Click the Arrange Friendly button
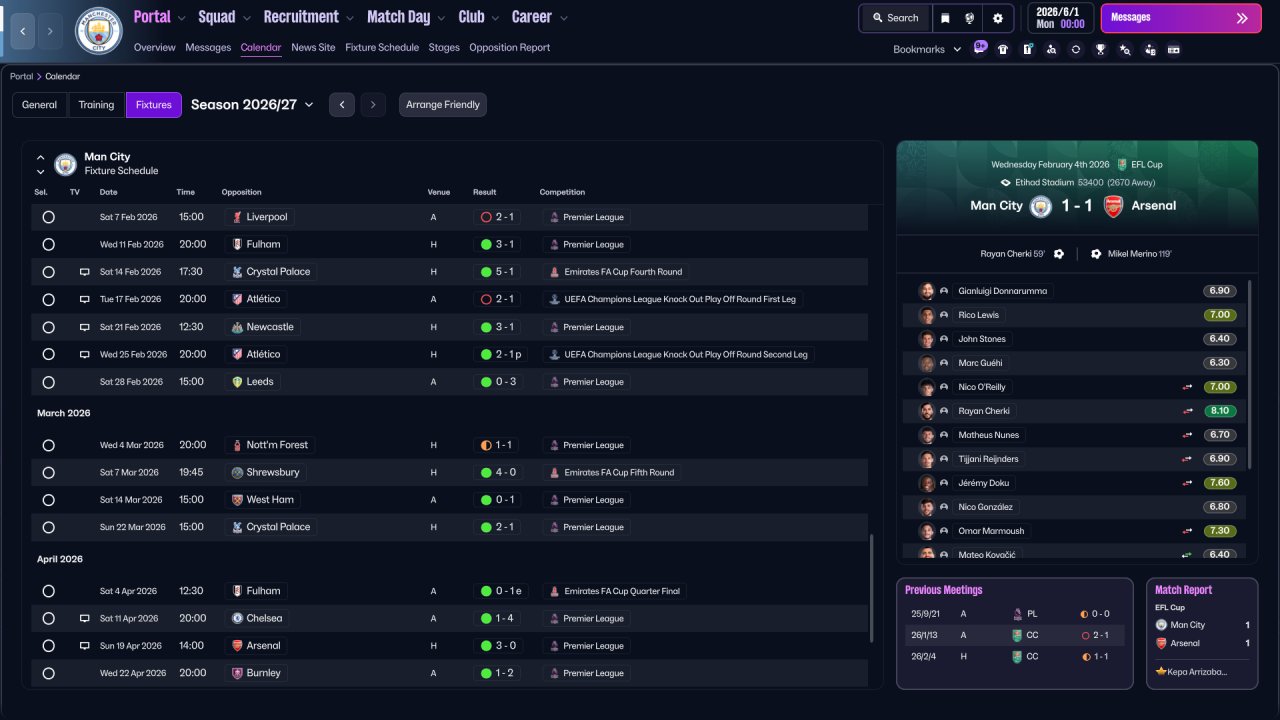This screenshot has width=1280, height=720. point(443,105)
